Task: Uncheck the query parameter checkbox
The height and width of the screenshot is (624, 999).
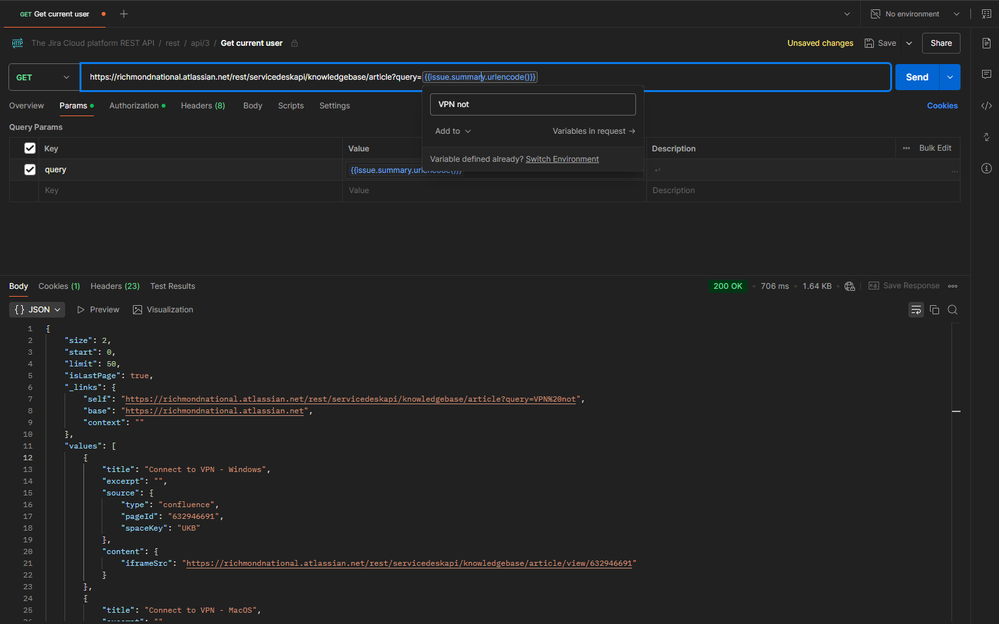Action: [30, 170]
